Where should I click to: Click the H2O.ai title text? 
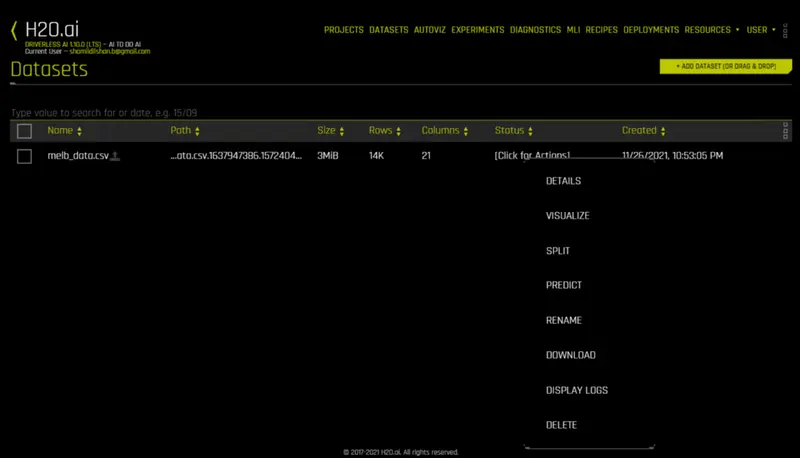click(x=52, y=30)
